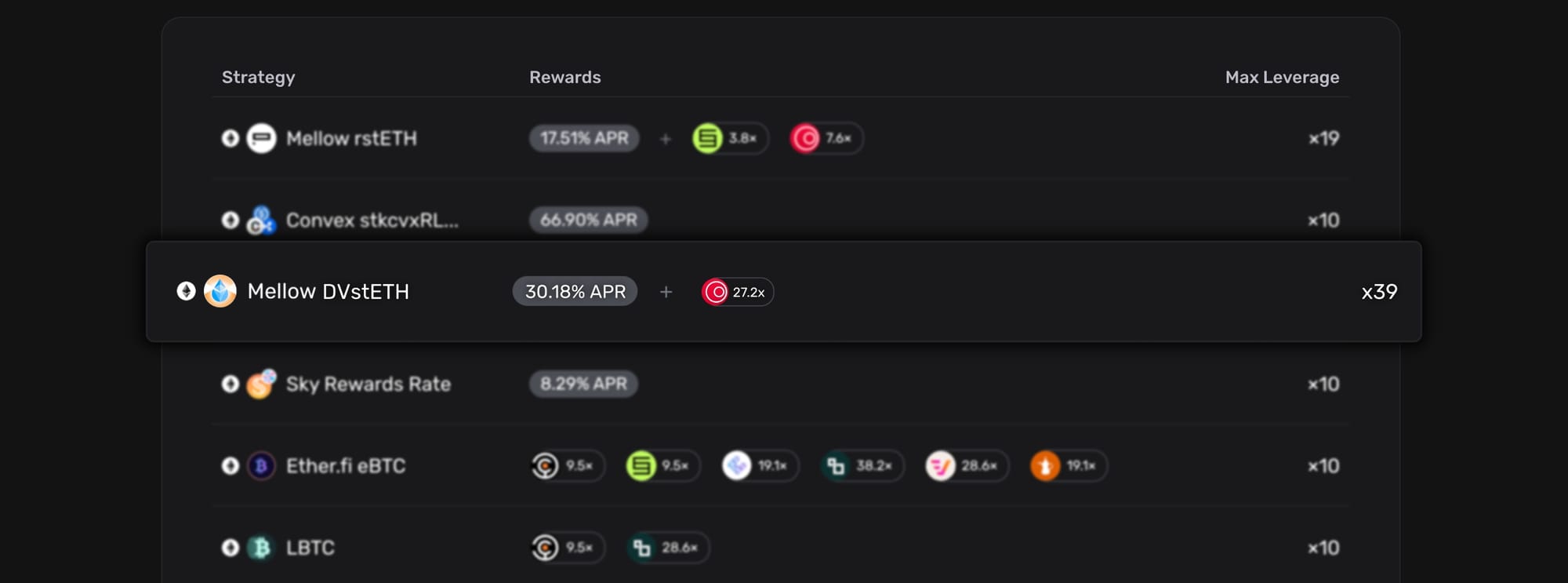Click the green 3.8x reward badge
This screenshot has width=1568, height=583.
pyautogui.click(x=730, y=138)
